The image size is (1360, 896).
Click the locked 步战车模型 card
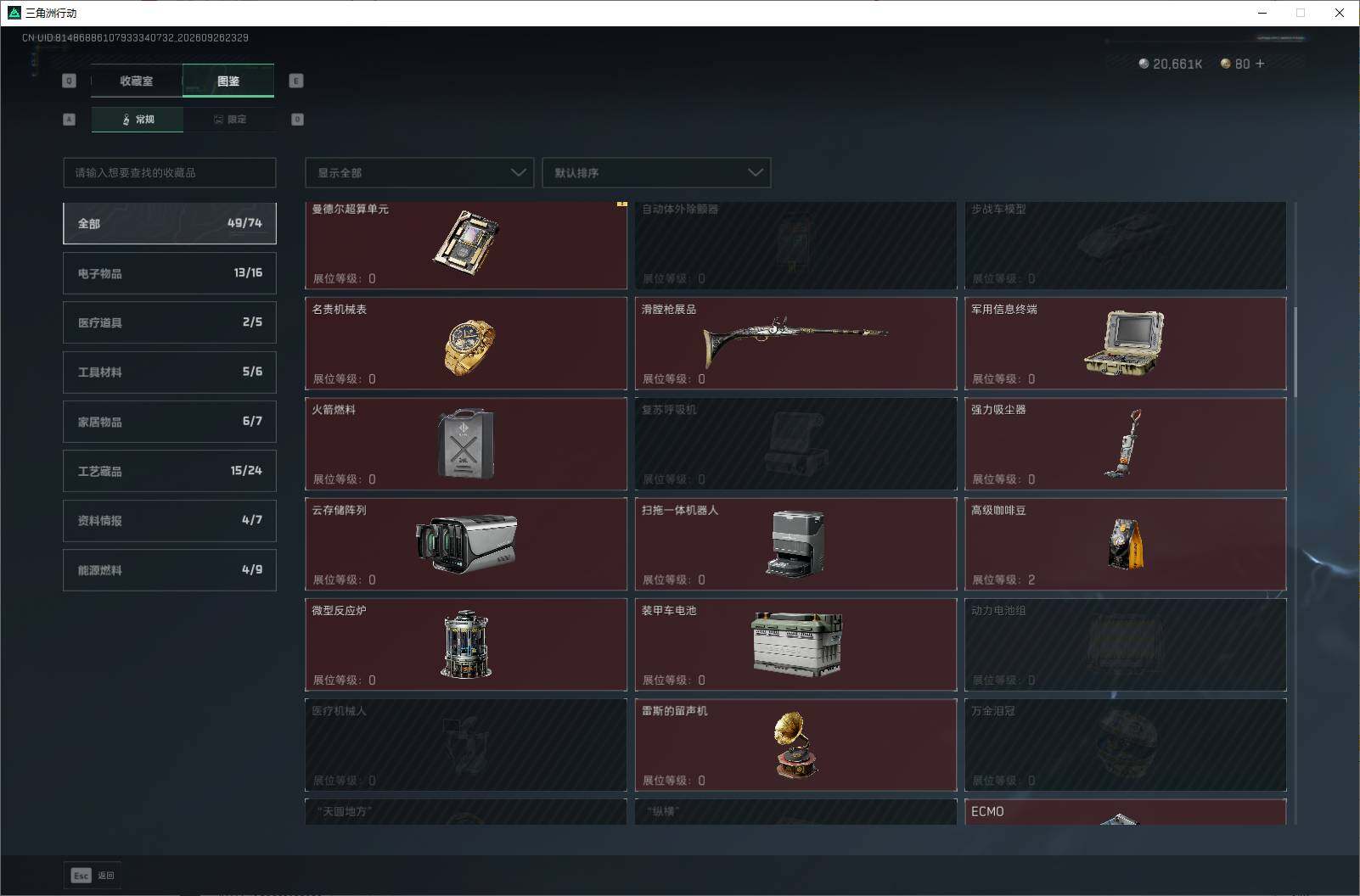point(1126,245)
